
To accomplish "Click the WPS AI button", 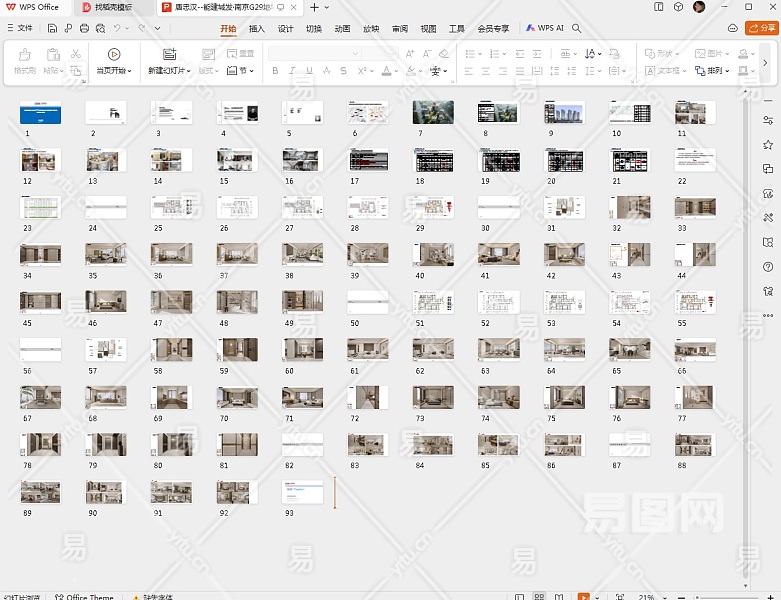I will pyautogui.click(x=545, y=29).
